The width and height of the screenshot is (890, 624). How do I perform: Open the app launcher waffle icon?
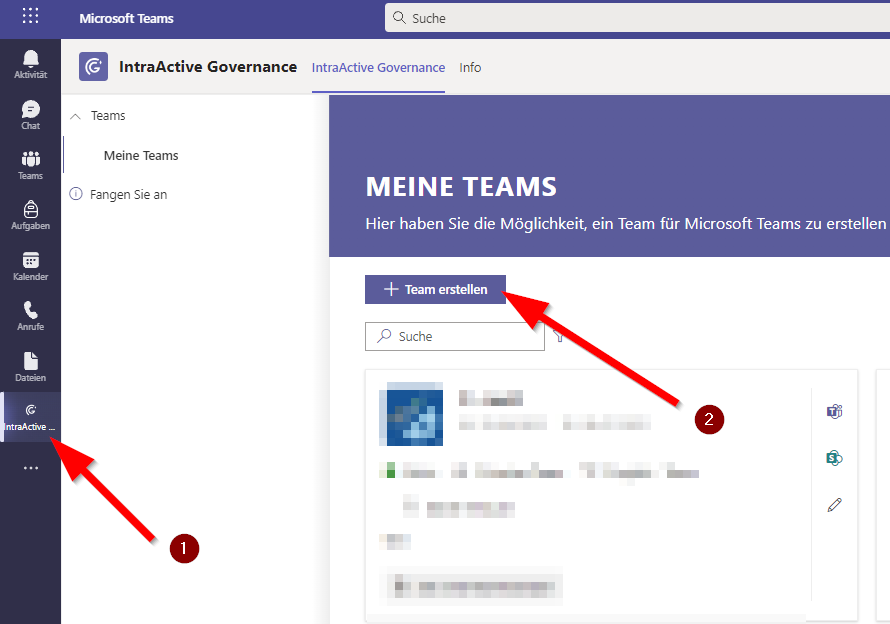pyautogui.click(x=31, y=16)
